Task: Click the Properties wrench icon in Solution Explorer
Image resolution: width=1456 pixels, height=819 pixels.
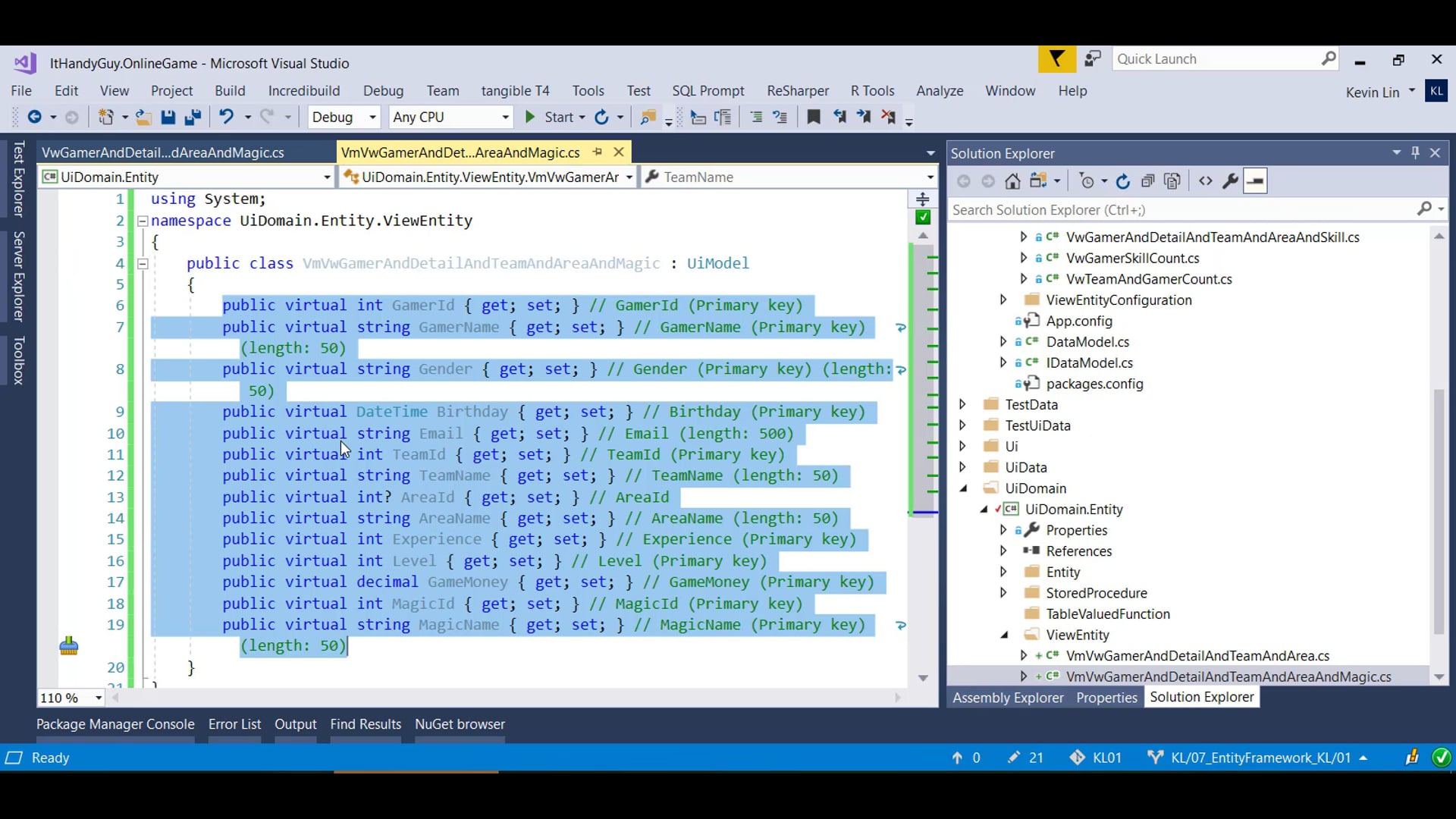Action: click(1230, 181)
